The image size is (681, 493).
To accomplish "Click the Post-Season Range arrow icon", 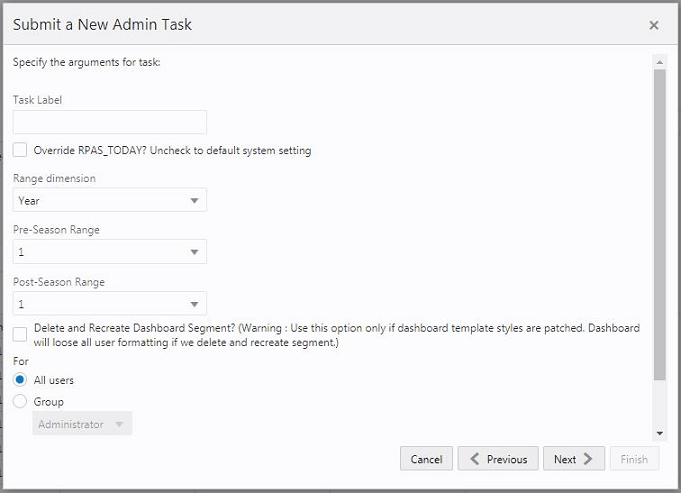I will (x=194, y=304).
